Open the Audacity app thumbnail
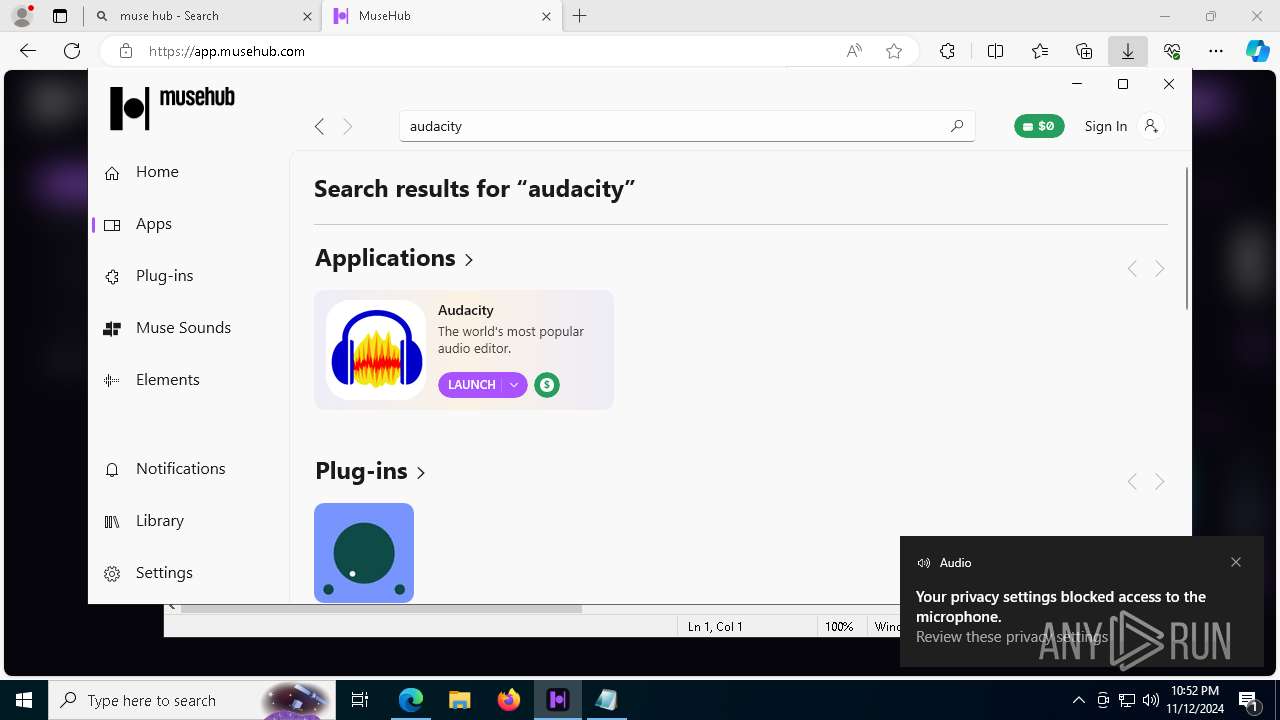Image resolution: width=1280 pixels, height=720 pixels. [376, 350]
